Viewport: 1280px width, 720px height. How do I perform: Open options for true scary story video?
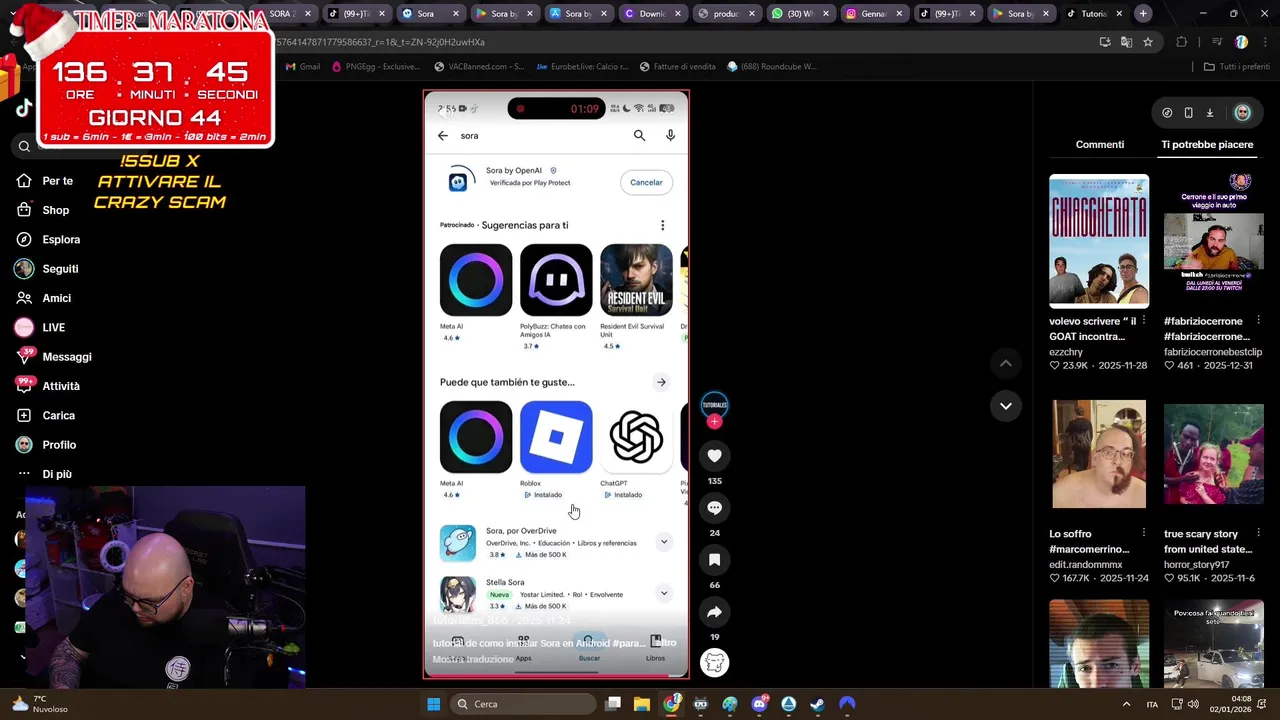point(1258,533)
